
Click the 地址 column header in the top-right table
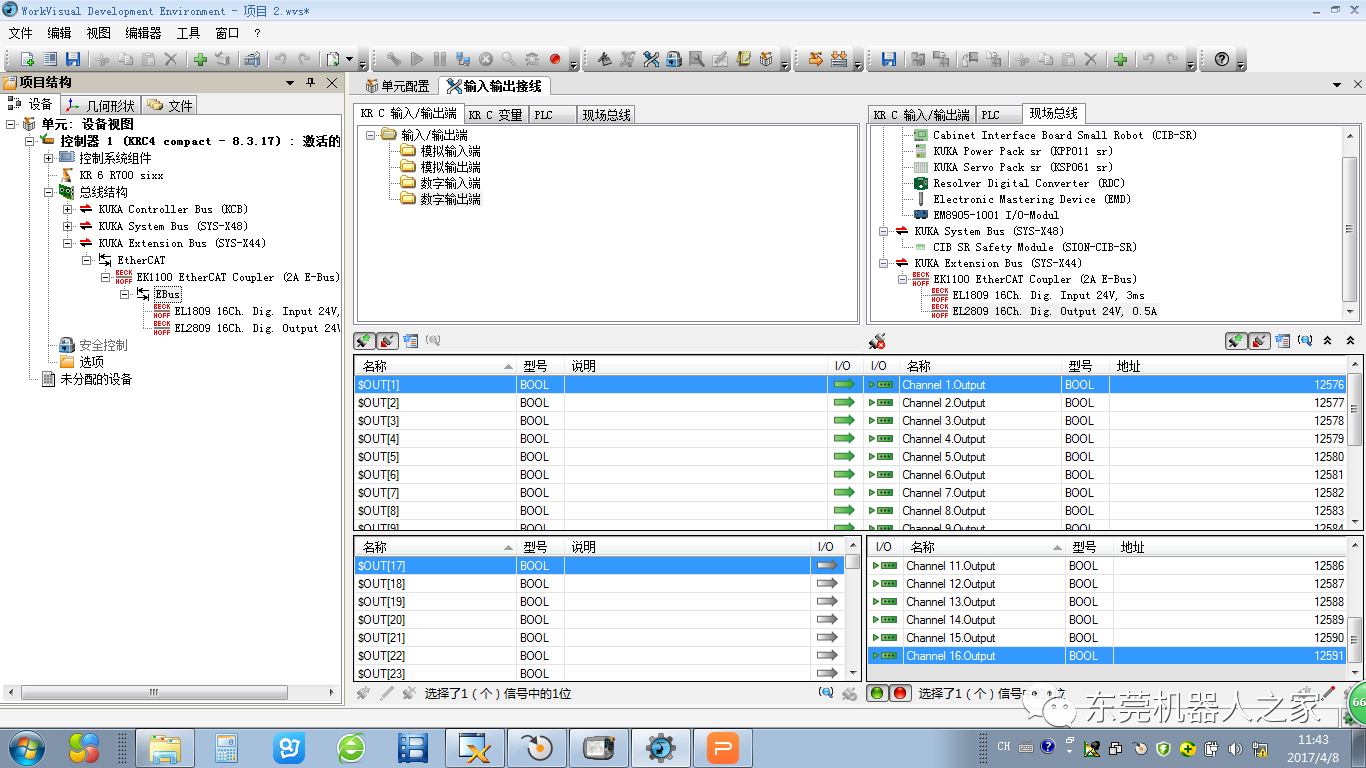tap(1228, 366)
